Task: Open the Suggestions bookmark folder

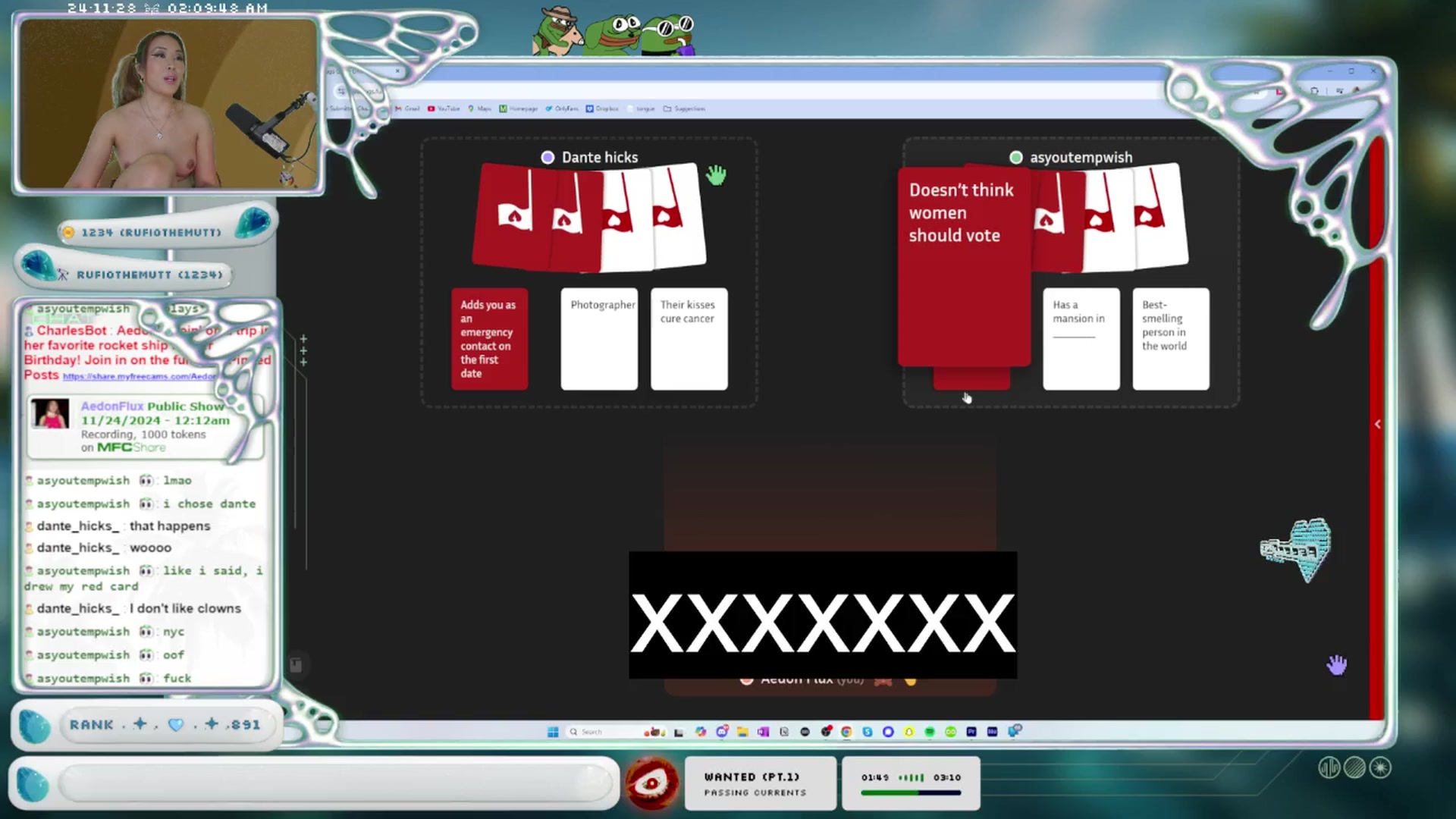Action: point(684,108)
